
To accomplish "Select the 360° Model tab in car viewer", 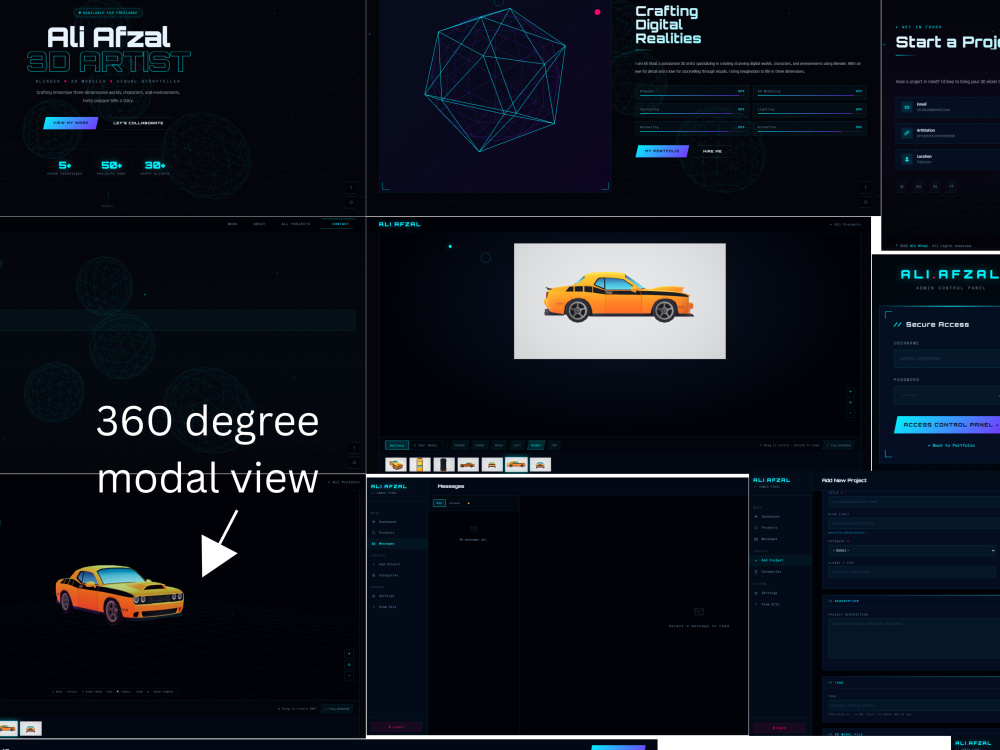I will [x=426, y=445].
